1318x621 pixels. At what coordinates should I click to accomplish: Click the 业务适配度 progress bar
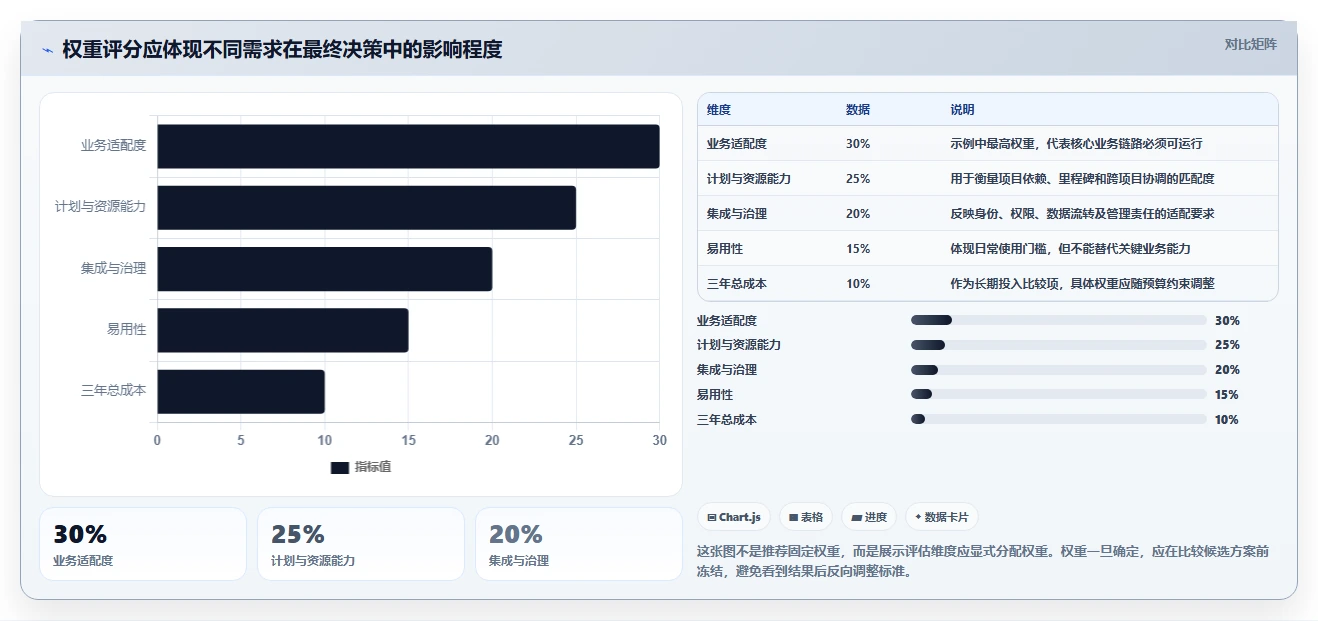(x=1059, y=320)
